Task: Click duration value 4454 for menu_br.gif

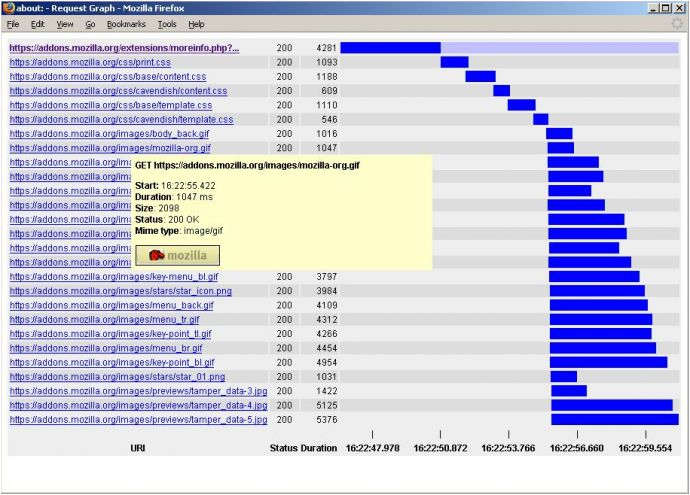Action: 327,348
